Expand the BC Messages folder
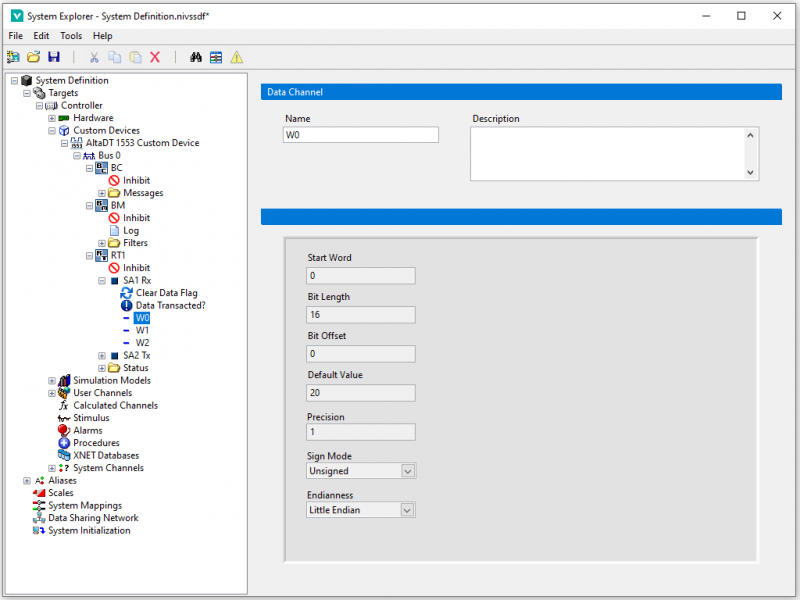 pos(102,193)
